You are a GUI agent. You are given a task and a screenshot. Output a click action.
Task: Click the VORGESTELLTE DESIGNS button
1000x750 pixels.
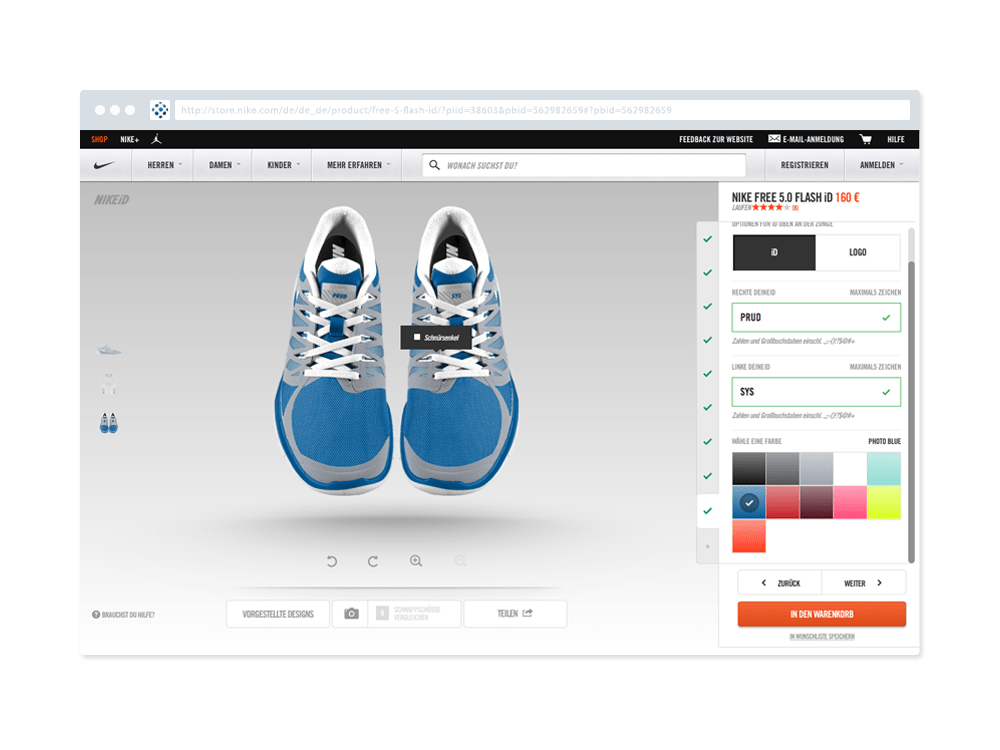[x=278, y=614]
